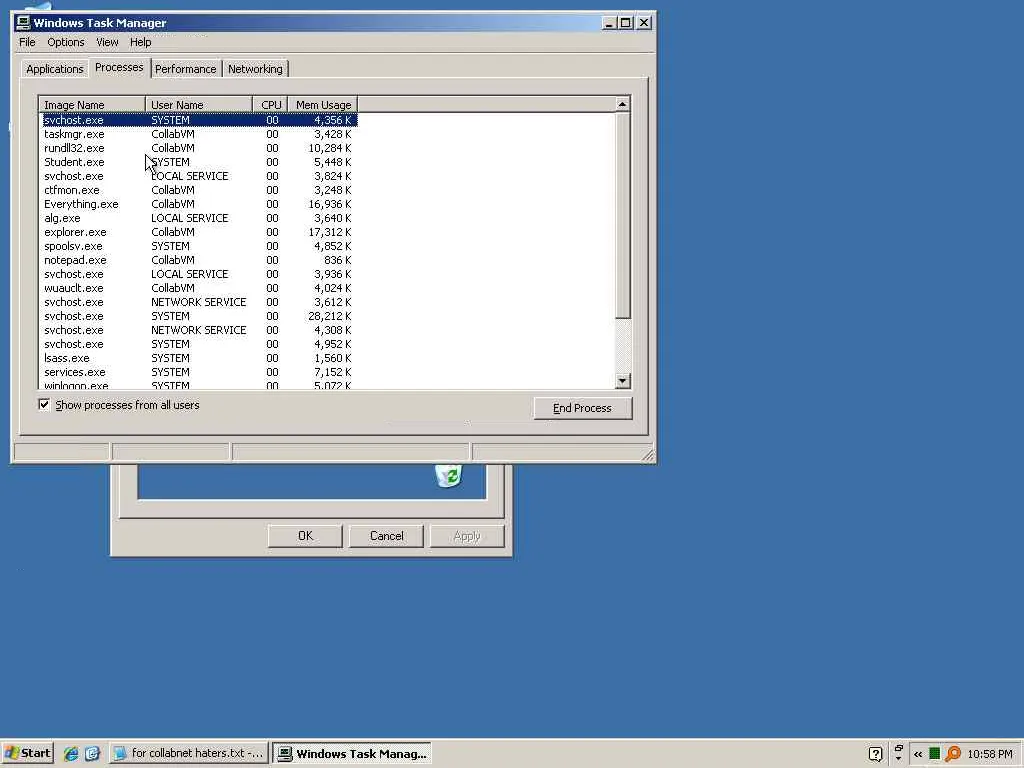Click the second quick launch icon beside Start

(x=92, y=754)
